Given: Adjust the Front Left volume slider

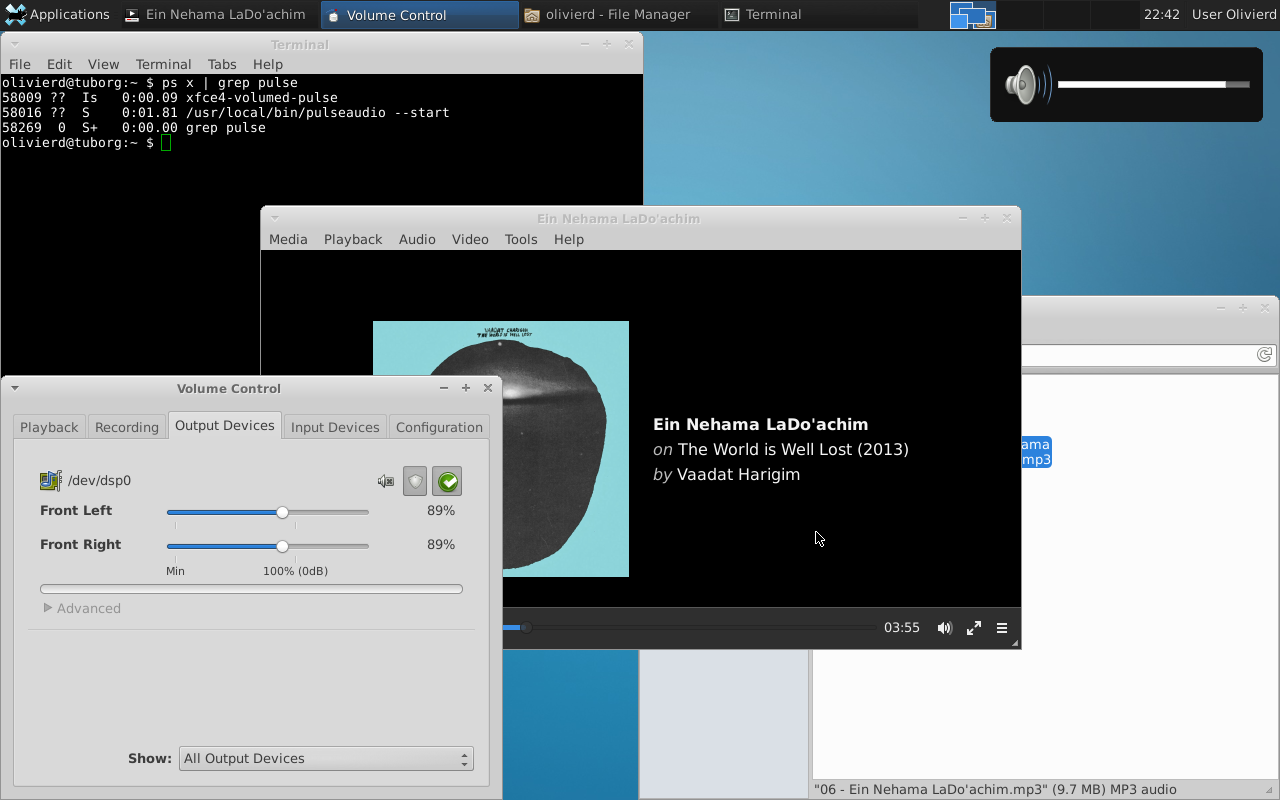Looking at the screenshot, I should [268, 512].
